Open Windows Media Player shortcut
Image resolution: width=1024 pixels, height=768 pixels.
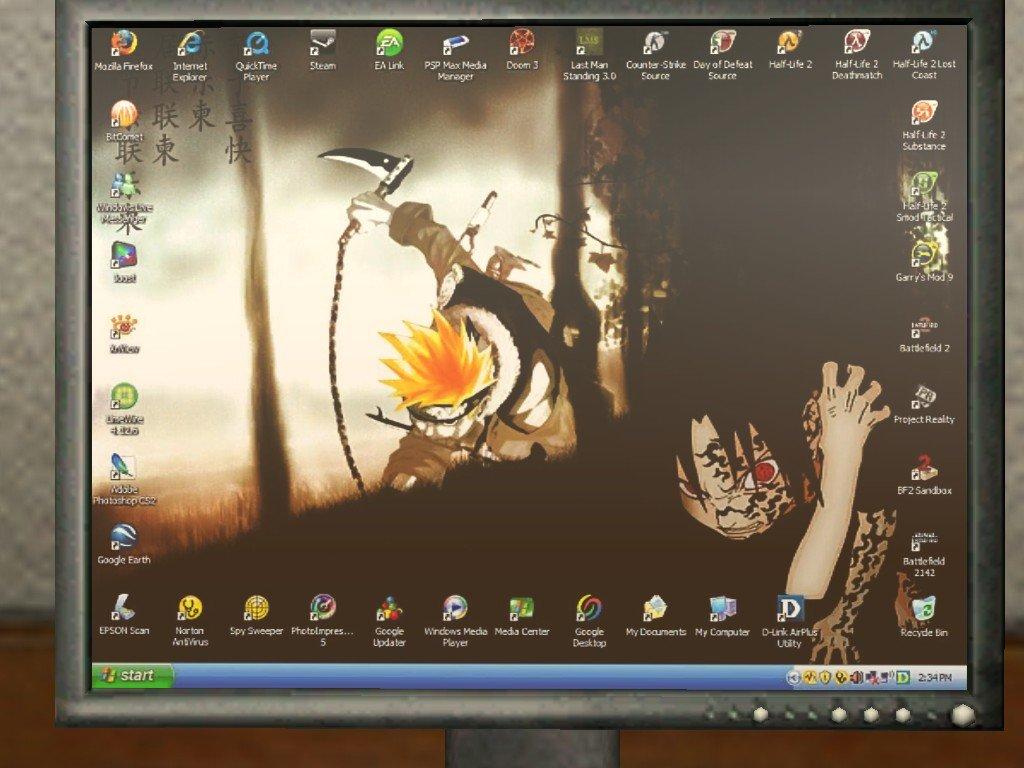455,609
